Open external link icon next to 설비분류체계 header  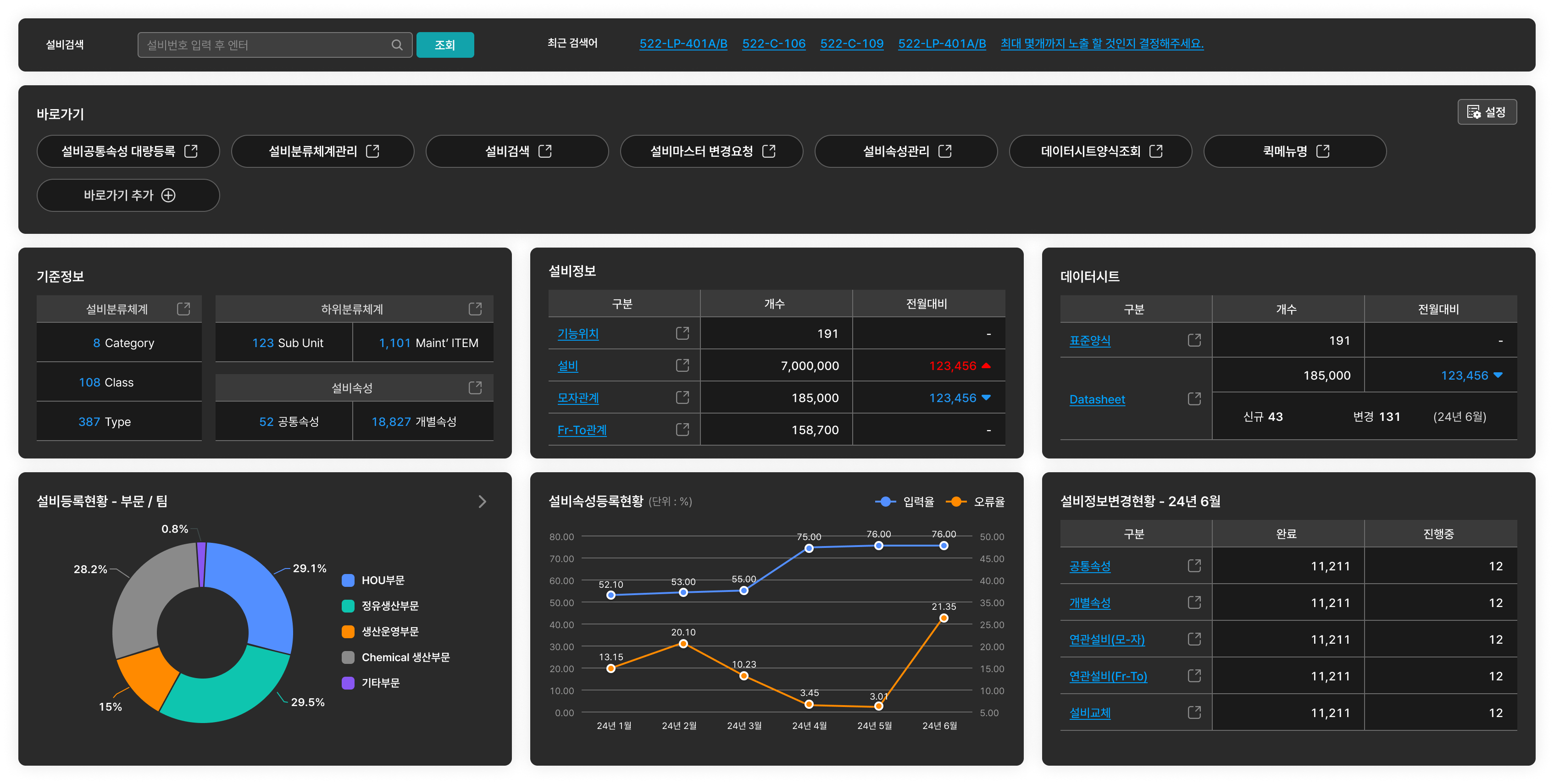(183, 309)
